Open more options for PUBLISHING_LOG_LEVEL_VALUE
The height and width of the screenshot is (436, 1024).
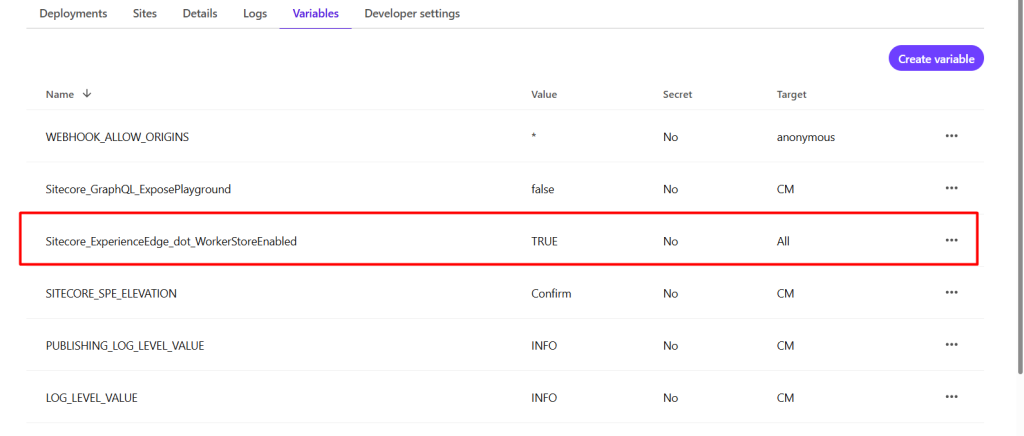(951, 345)
